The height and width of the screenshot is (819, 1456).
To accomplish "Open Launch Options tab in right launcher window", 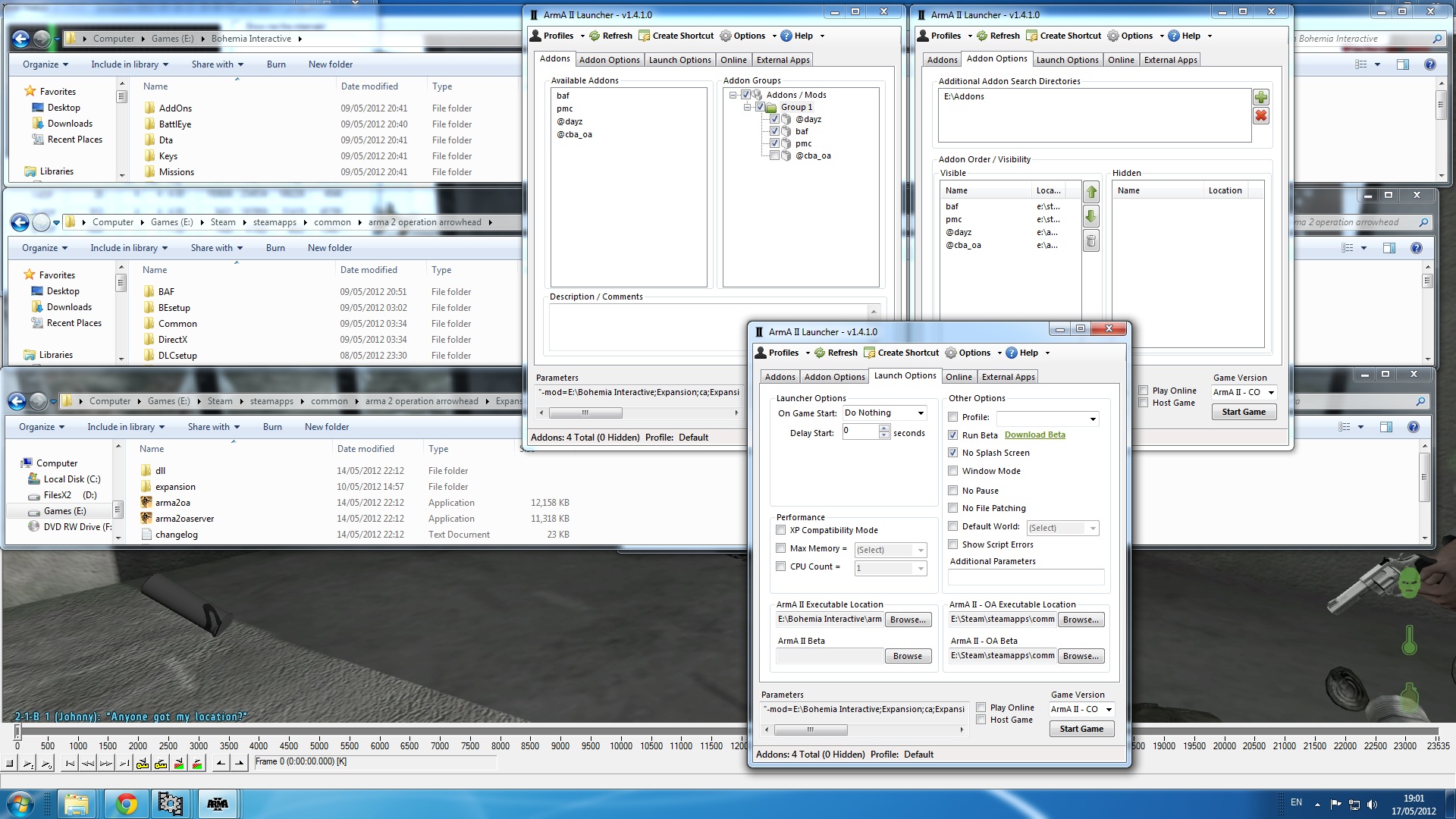I will coord(1067,60).
